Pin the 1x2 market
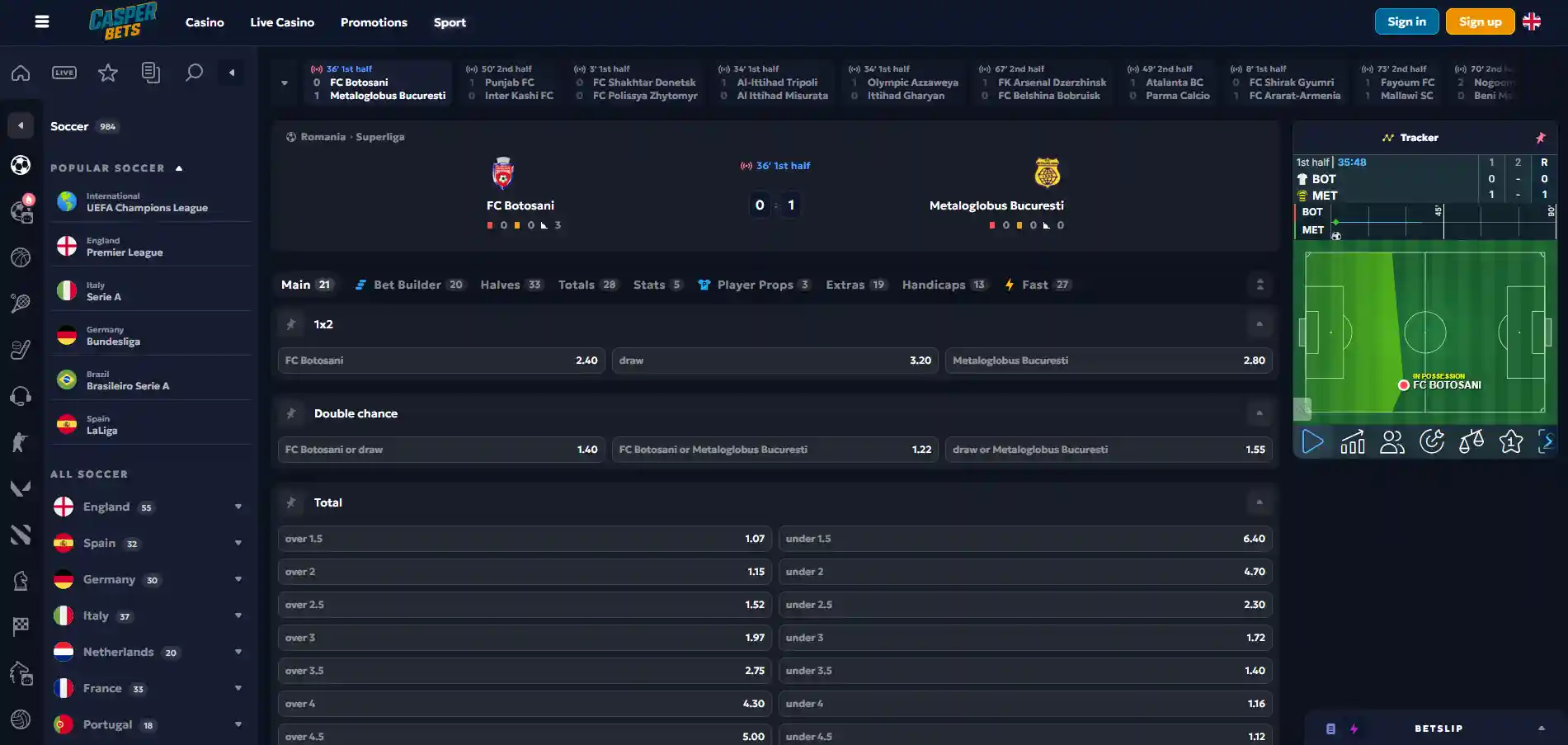The width and height of the screenshot is (1568, 745). (291, 324)
